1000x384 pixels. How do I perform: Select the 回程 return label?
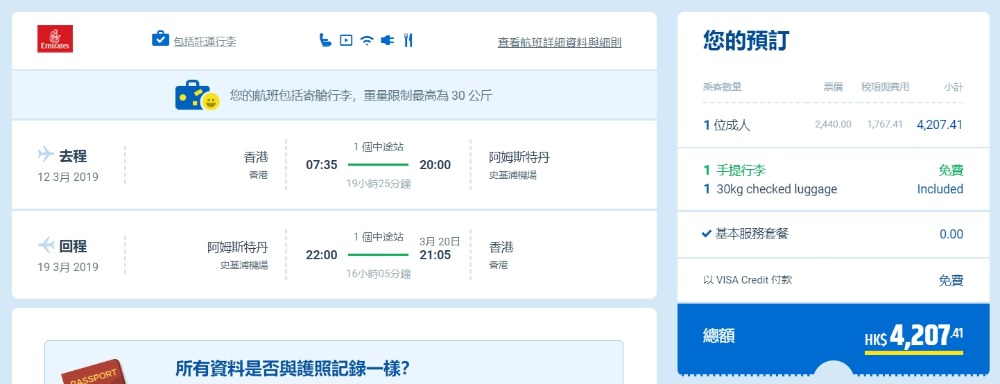[x=73, y=246]
